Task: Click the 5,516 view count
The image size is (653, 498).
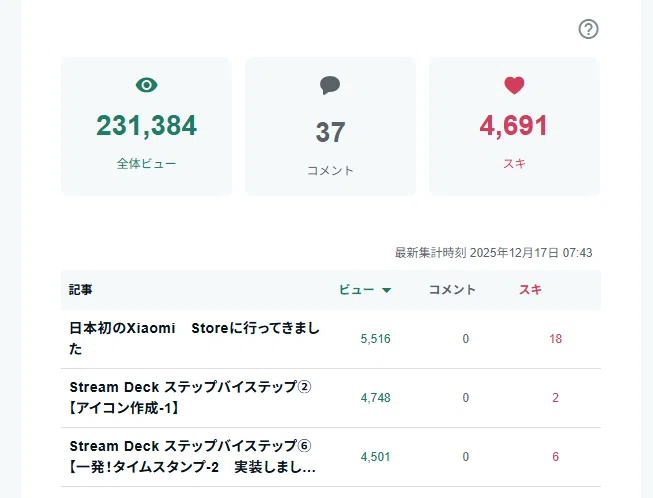Action: click(376, 339)
